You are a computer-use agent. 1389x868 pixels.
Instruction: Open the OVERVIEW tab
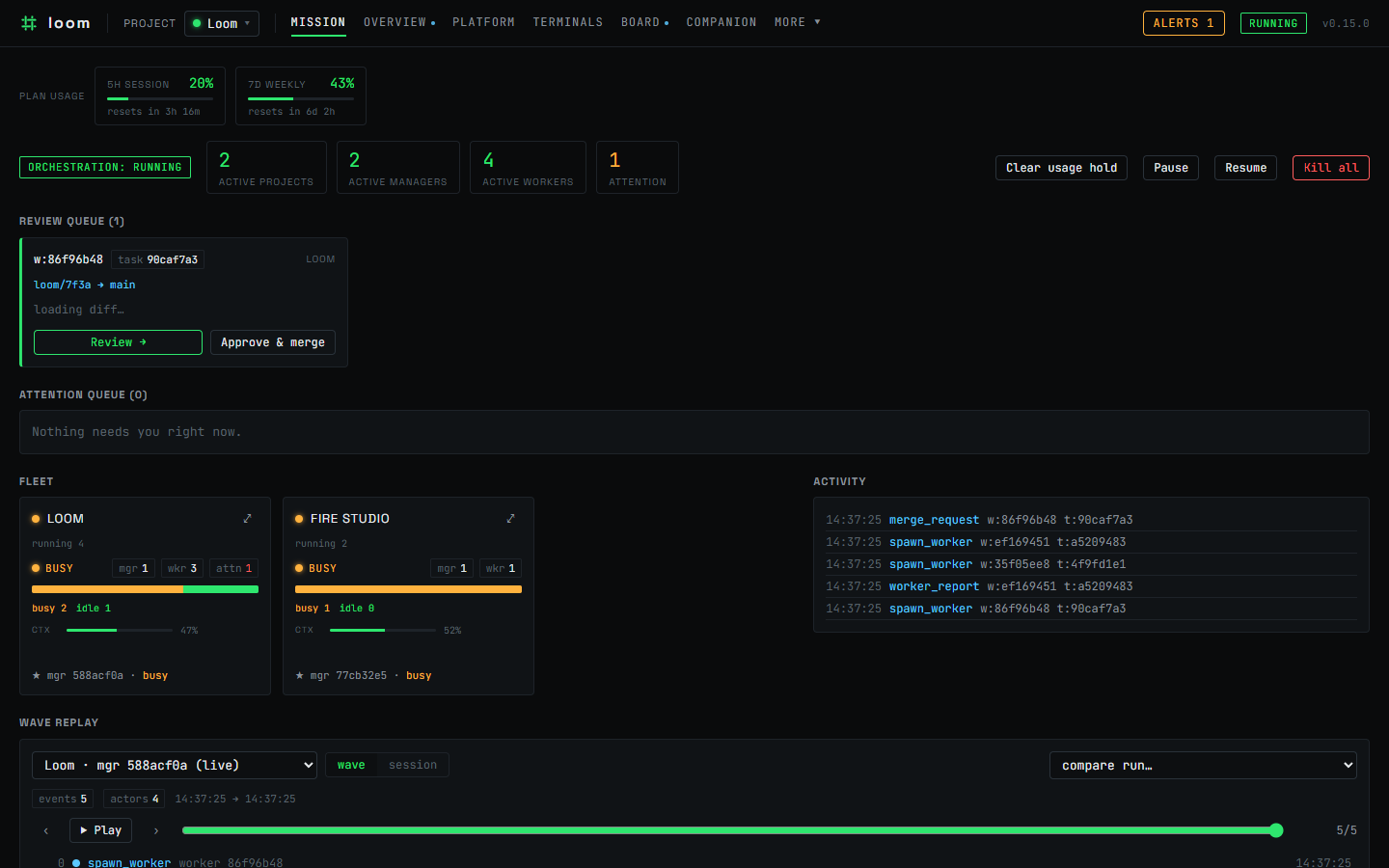click(x=398, y=22)
